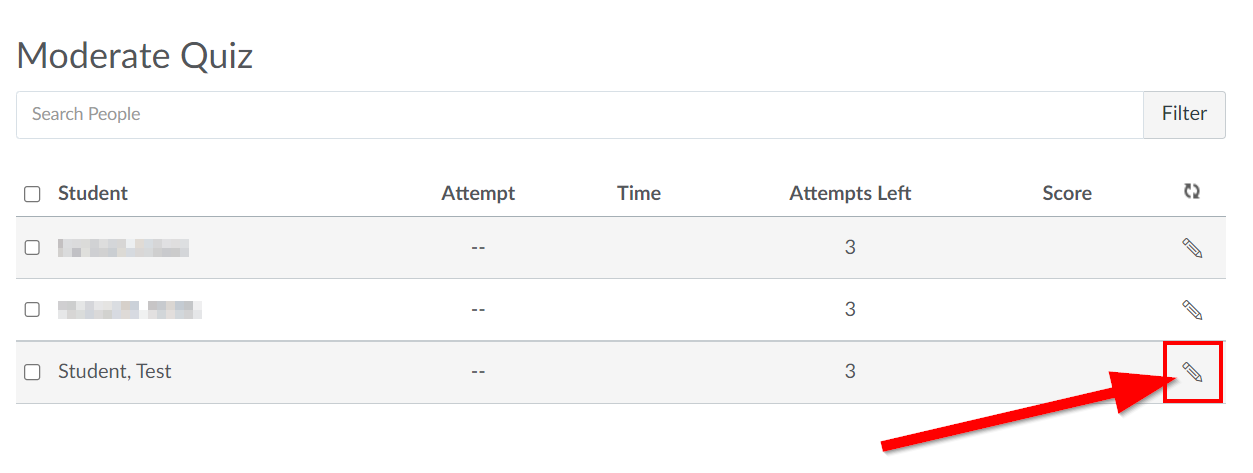The width and height of the screenshot is (1253, 473).
Task: Tick the select-all checkbox beside Student header
Action: (x=32, y=194)
